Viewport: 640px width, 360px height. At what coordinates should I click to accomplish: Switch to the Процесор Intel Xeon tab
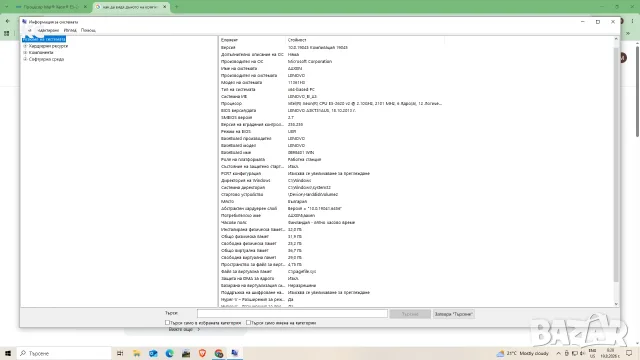[48, 7]
